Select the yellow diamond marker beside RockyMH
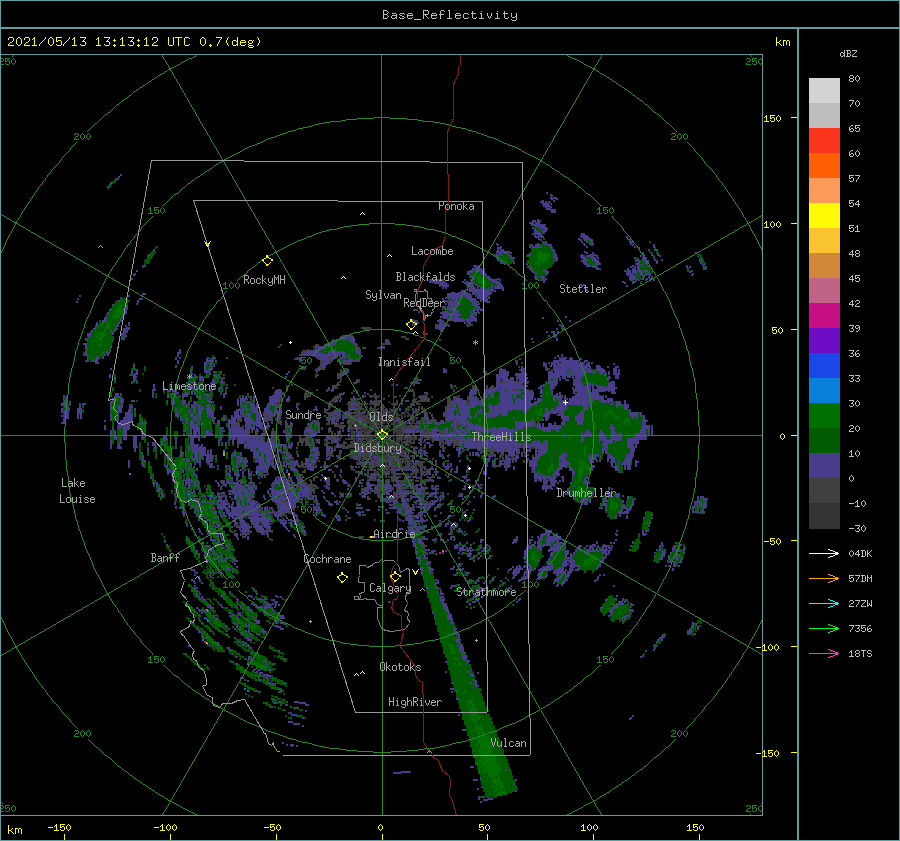The height and width of the screenshot is (841, 900). pyautogui.click(x=267, y=260)
